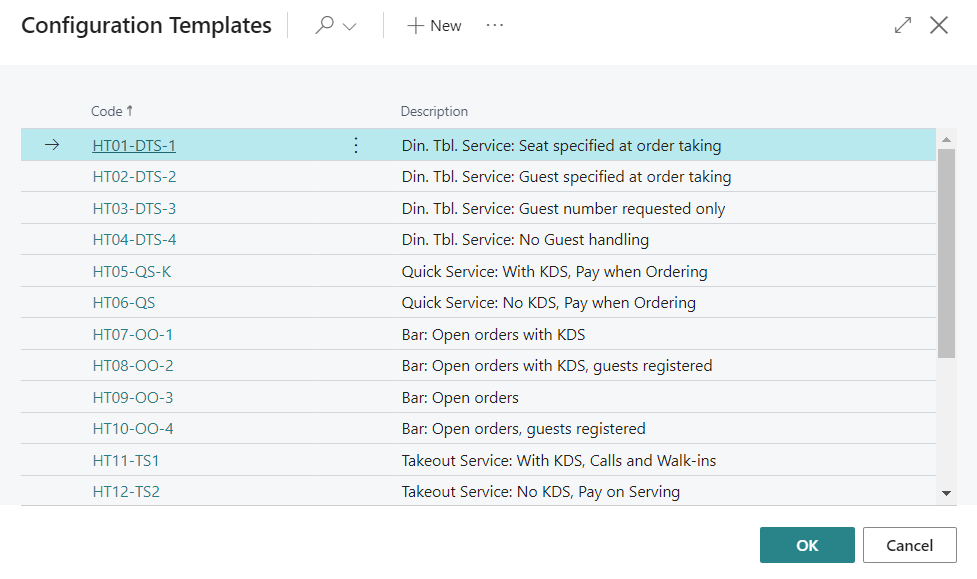Open row actions for HT01-DTS-1
This screenshot has height=579, width=977.
coord(356,146)
